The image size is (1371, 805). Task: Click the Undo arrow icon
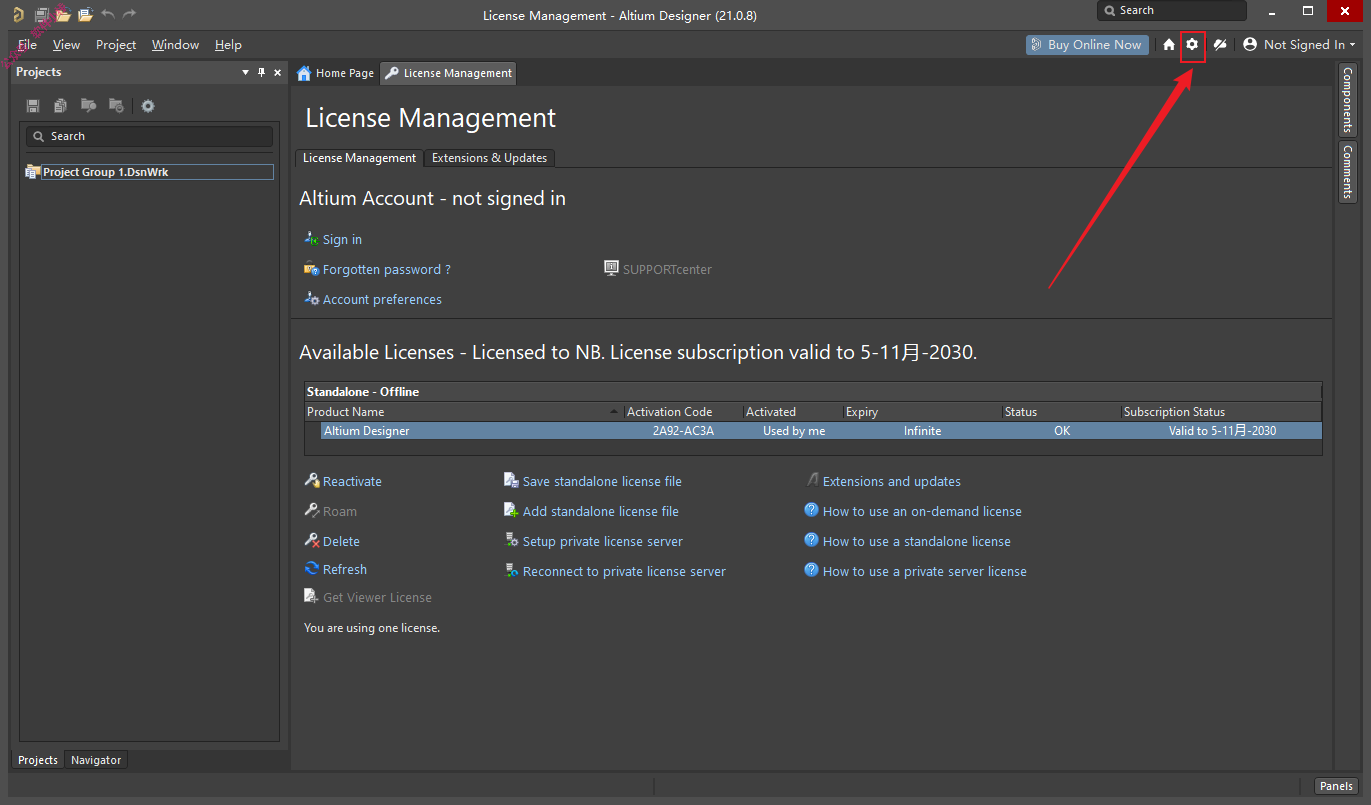click(108, 14)
